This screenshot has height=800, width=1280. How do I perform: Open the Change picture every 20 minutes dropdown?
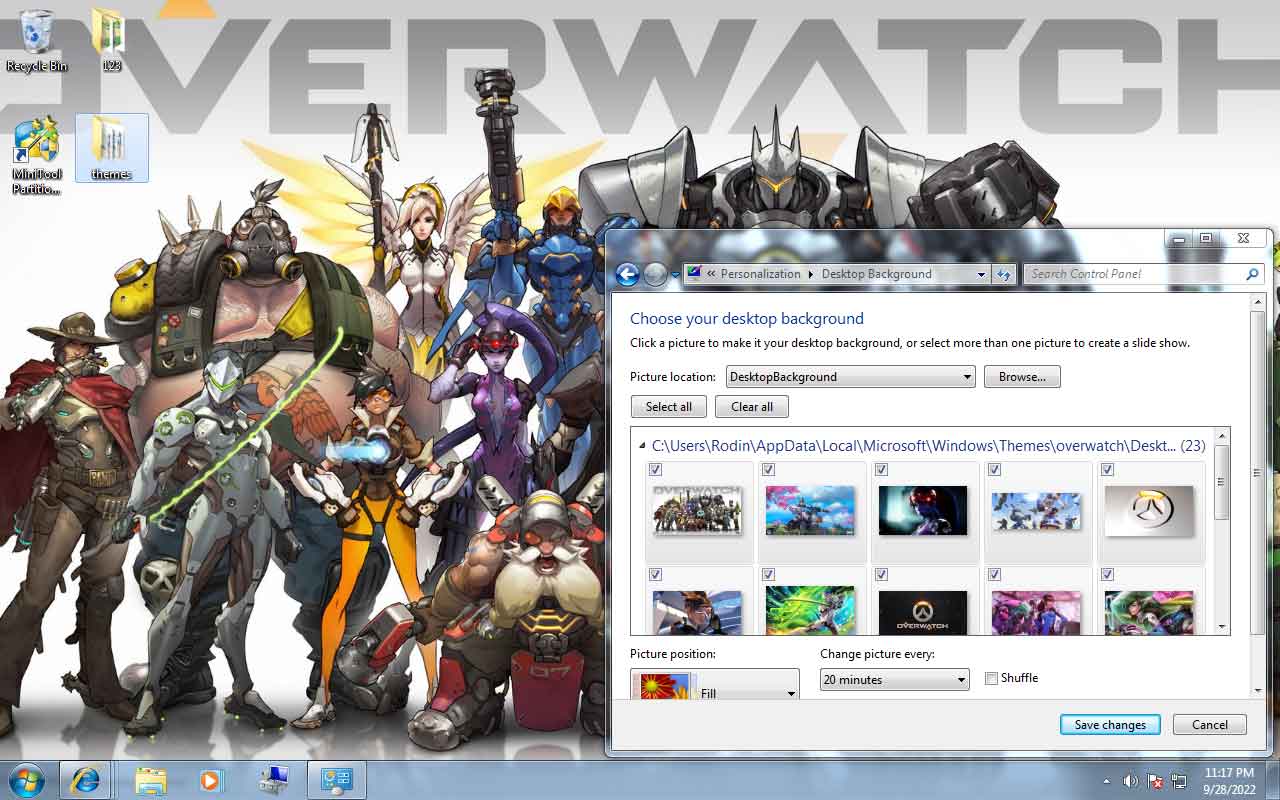[895, 680]
